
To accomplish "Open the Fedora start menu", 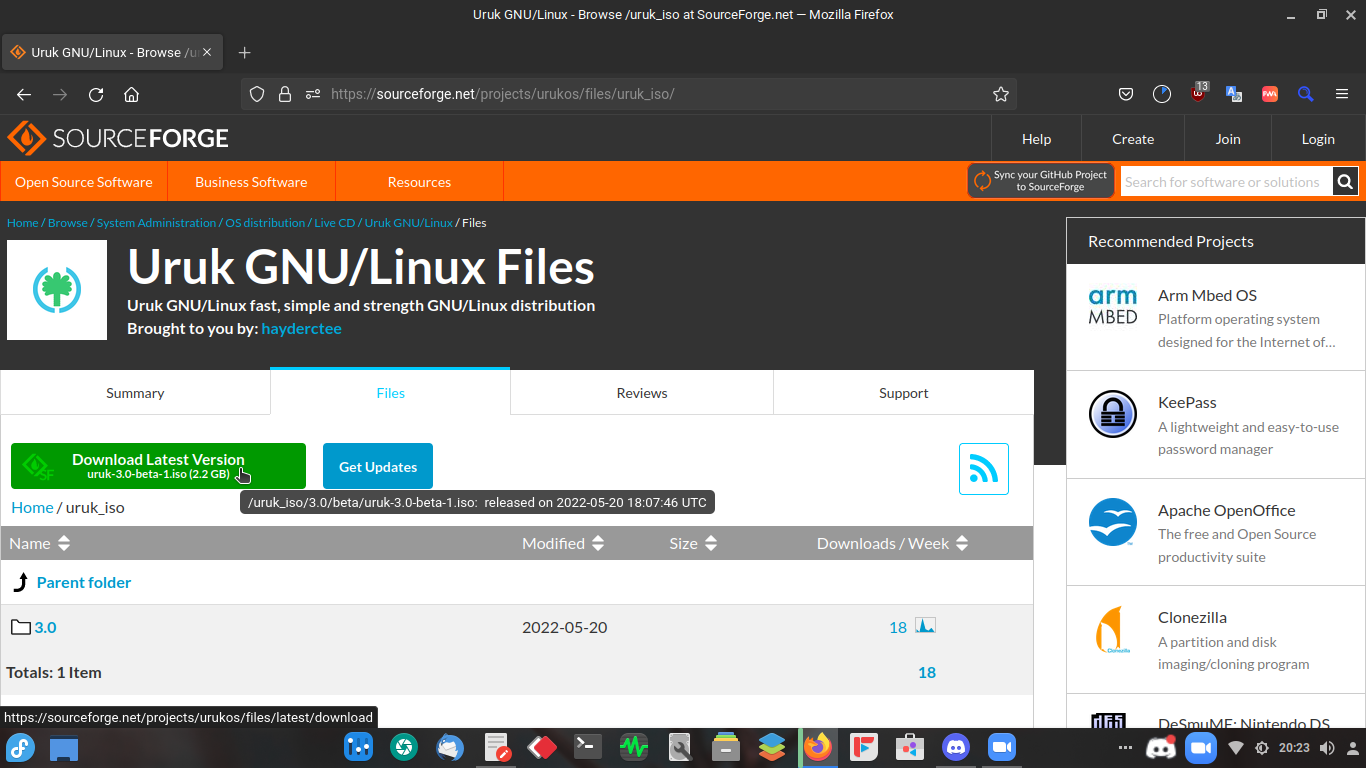I will [21, 747].
